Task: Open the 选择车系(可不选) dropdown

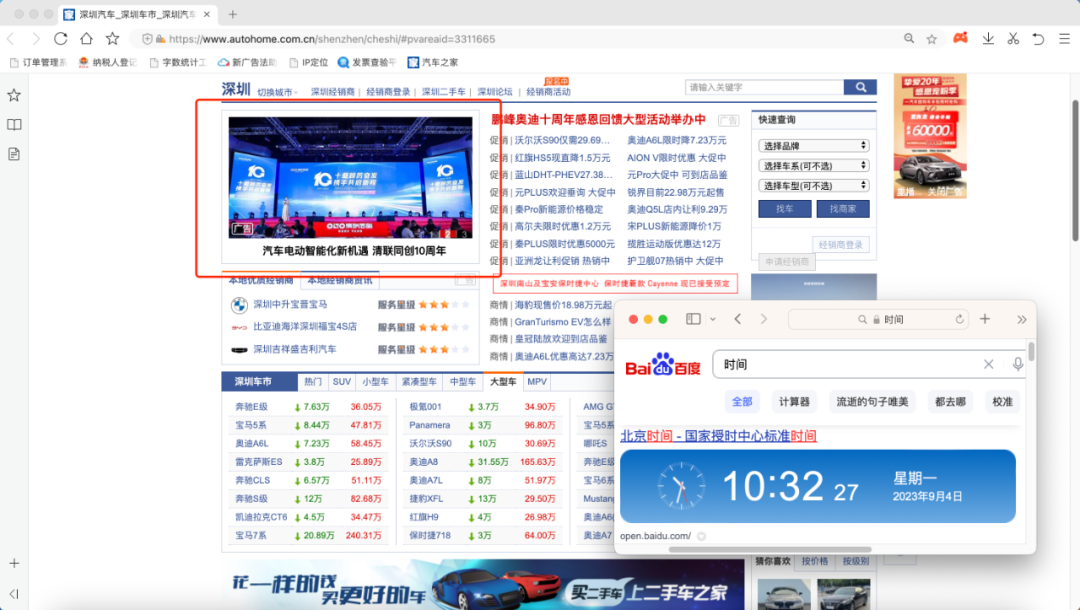Action: click(x=813, y=166)
